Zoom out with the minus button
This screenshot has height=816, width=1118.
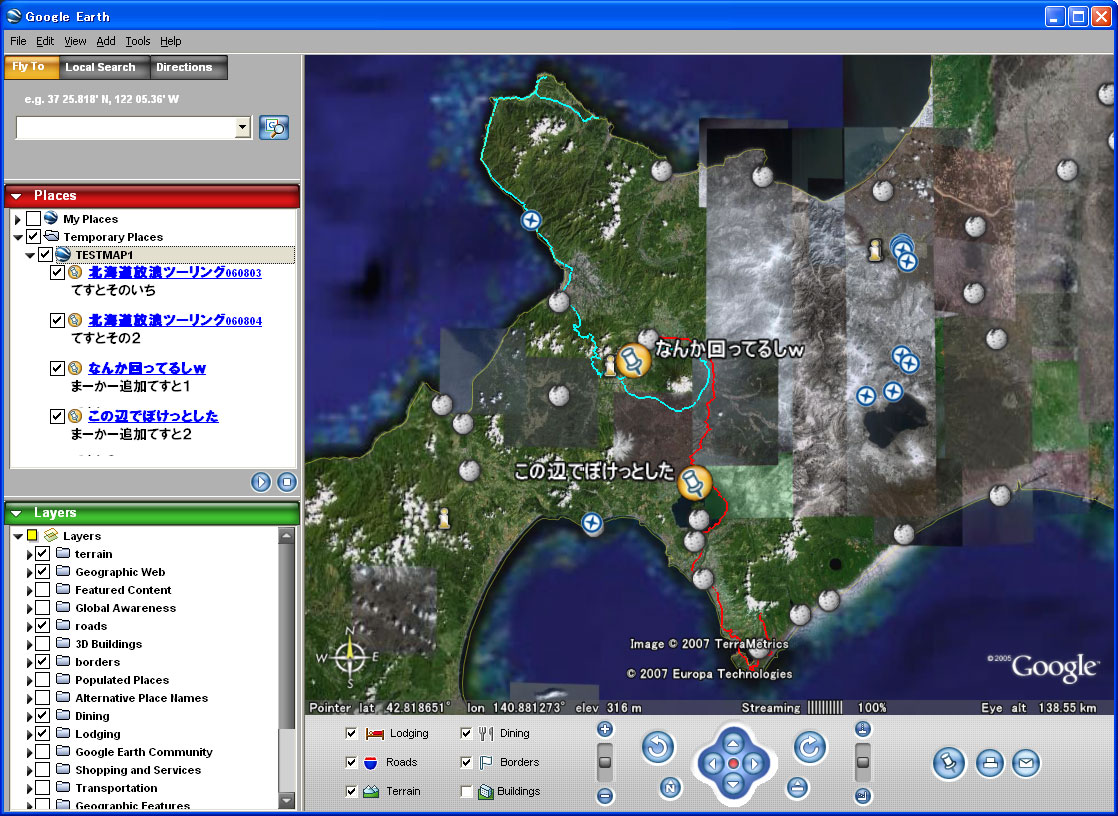pos(605,795)
